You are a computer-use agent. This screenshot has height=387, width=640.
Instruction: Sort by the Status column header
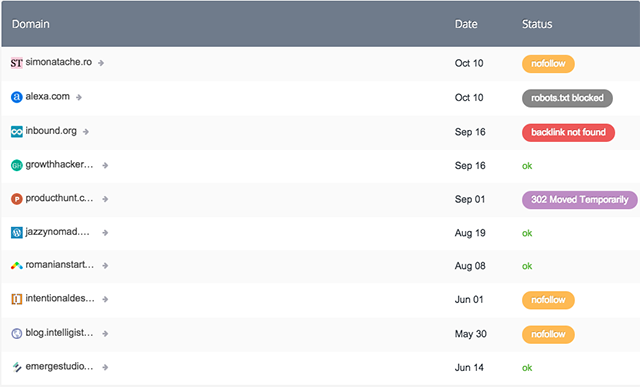[537, 24]
